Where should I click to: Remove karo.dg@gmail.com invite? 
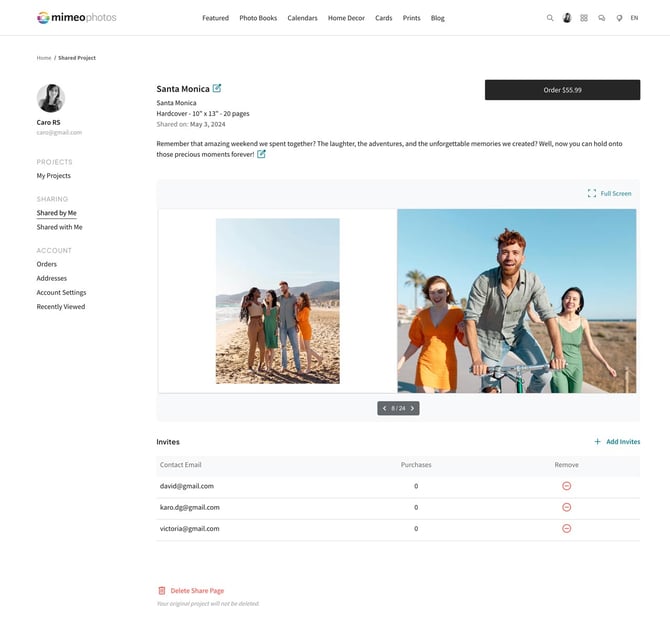click(566, 507)
